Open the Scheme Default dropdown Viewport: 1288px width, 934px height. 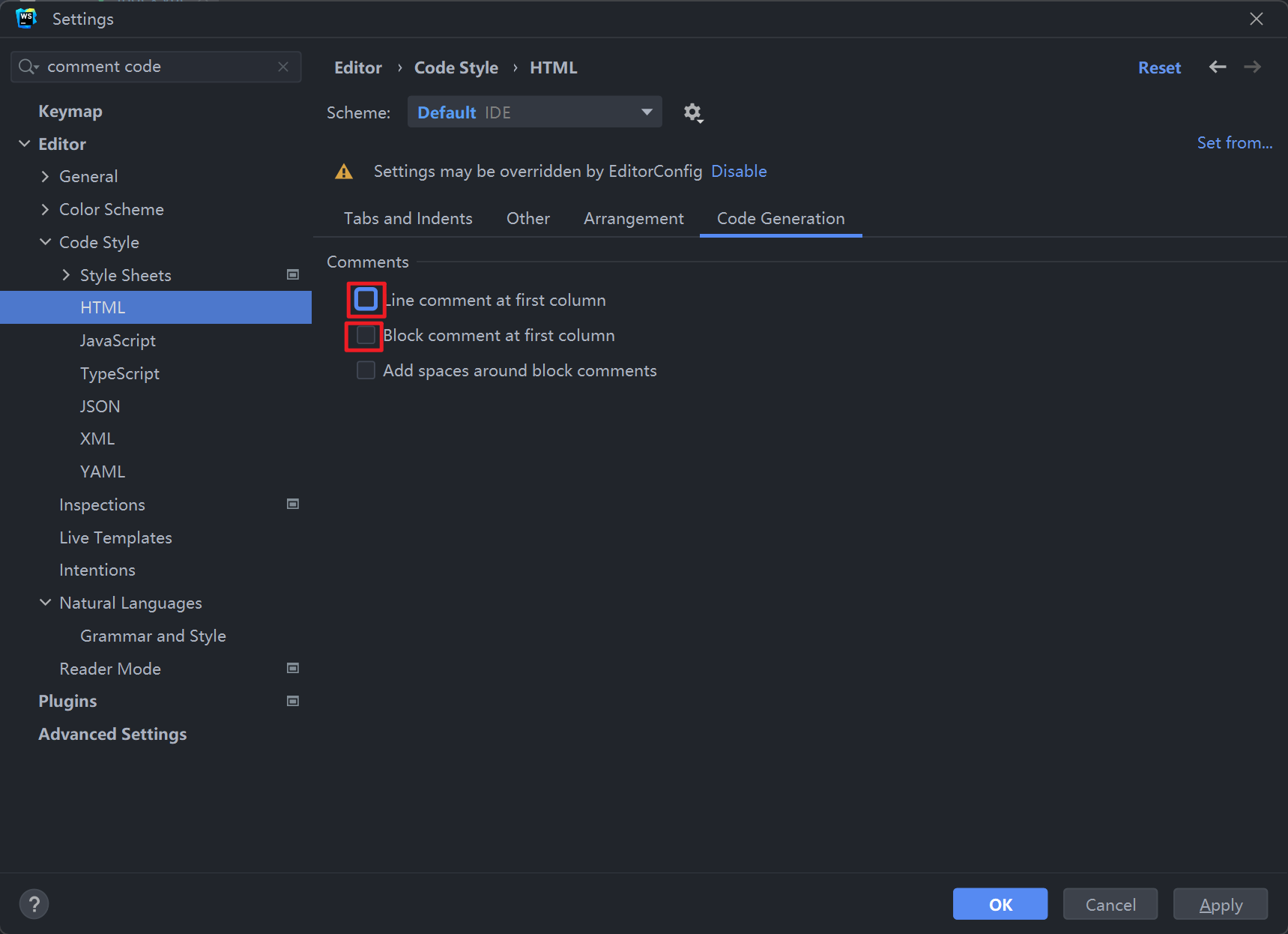click(x=534, y=112)
